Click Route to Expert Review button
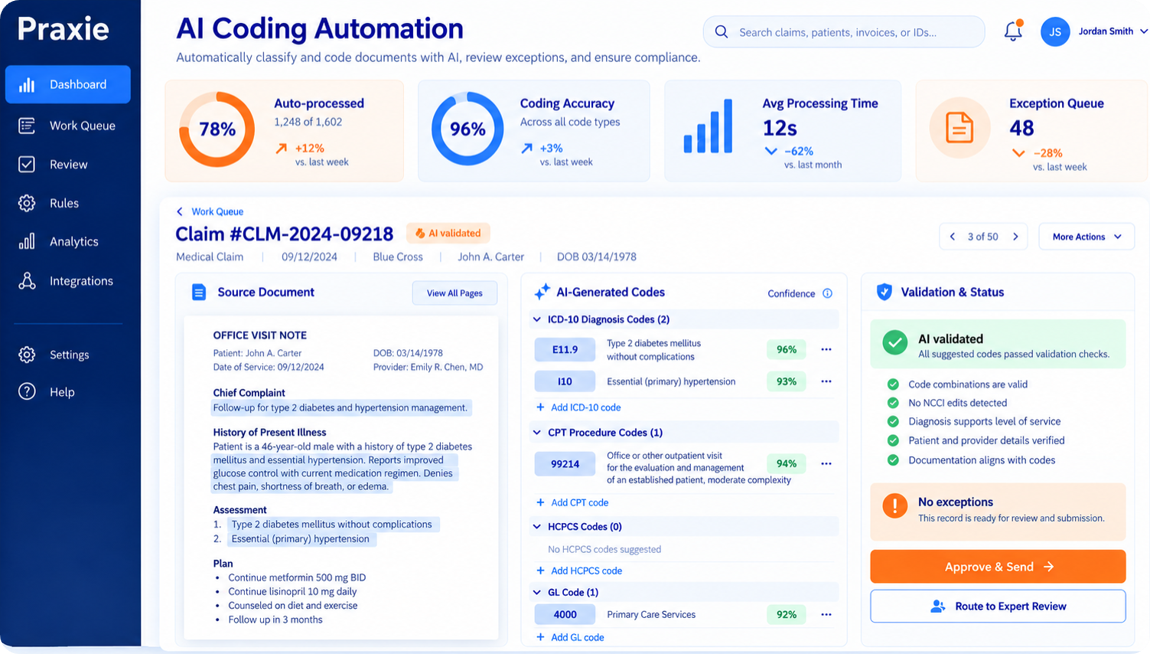1150x654 pixels. pos(997,606)
